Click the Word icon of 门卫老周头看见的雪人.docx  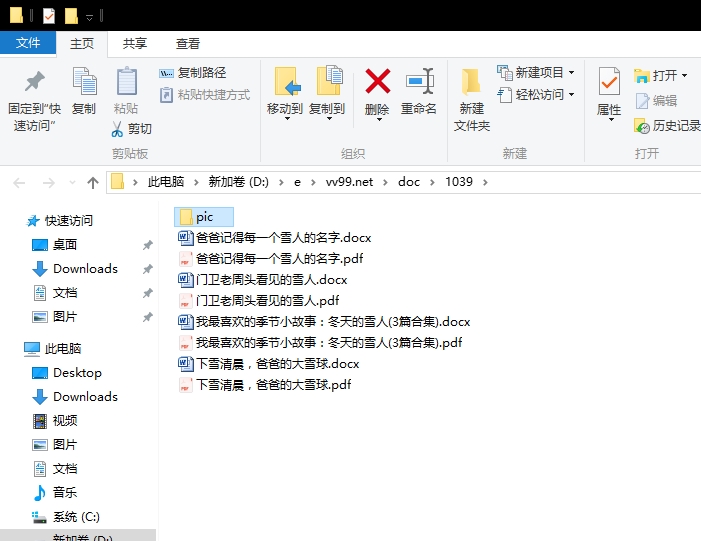click(186, 280)
